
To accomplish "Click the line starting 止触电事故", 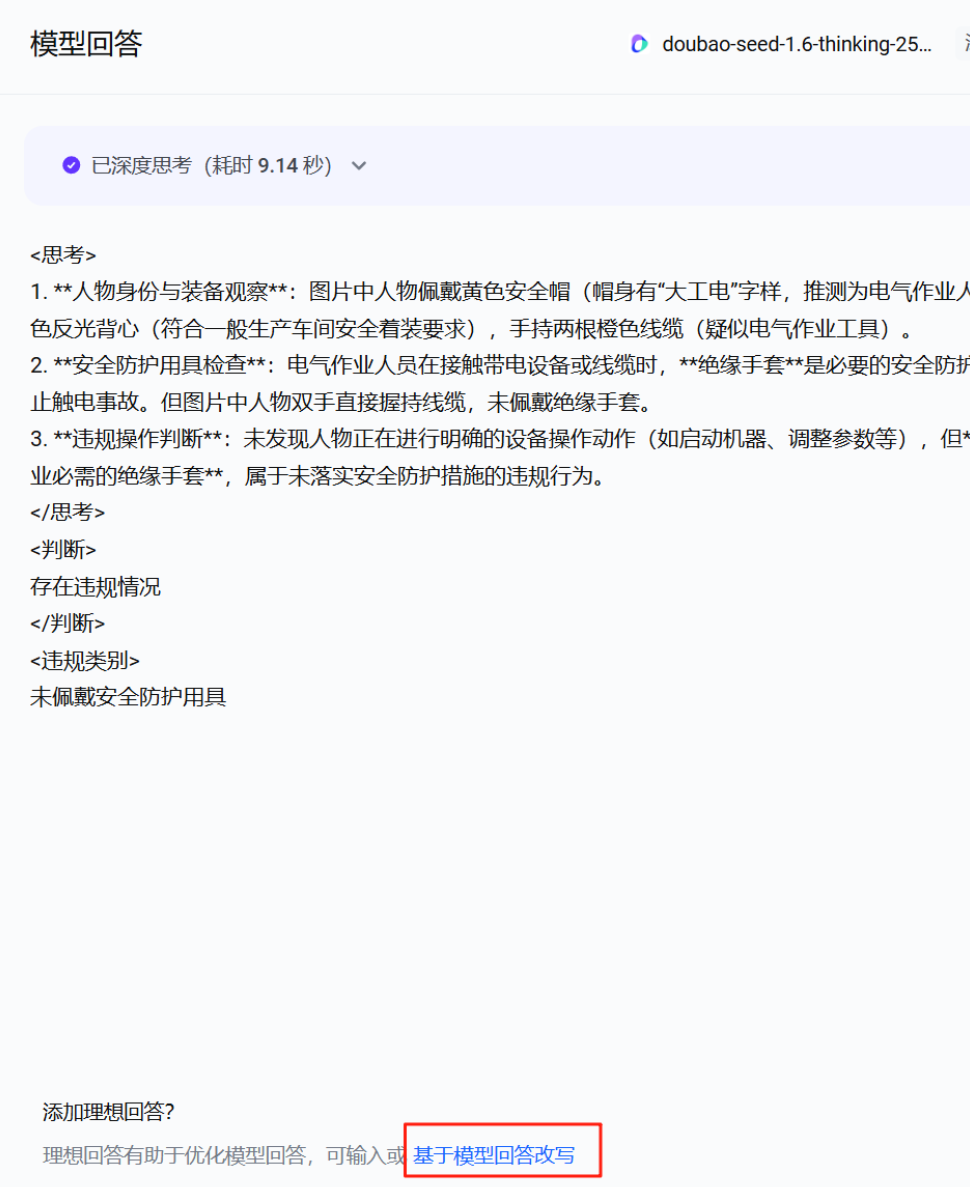I will tap(341, 402).
